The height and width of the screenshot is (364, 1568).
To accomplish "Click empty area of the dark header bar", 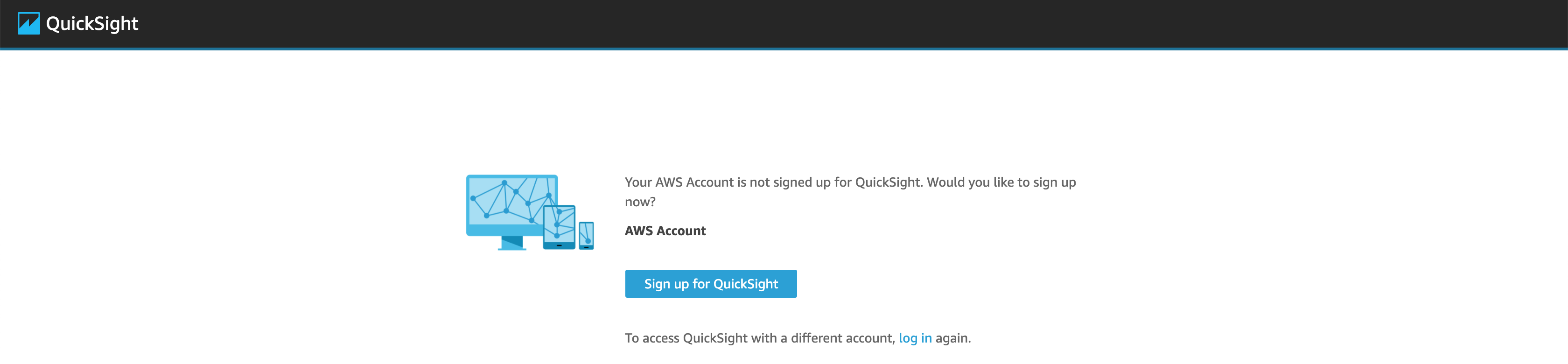I will tap(852, 23).
